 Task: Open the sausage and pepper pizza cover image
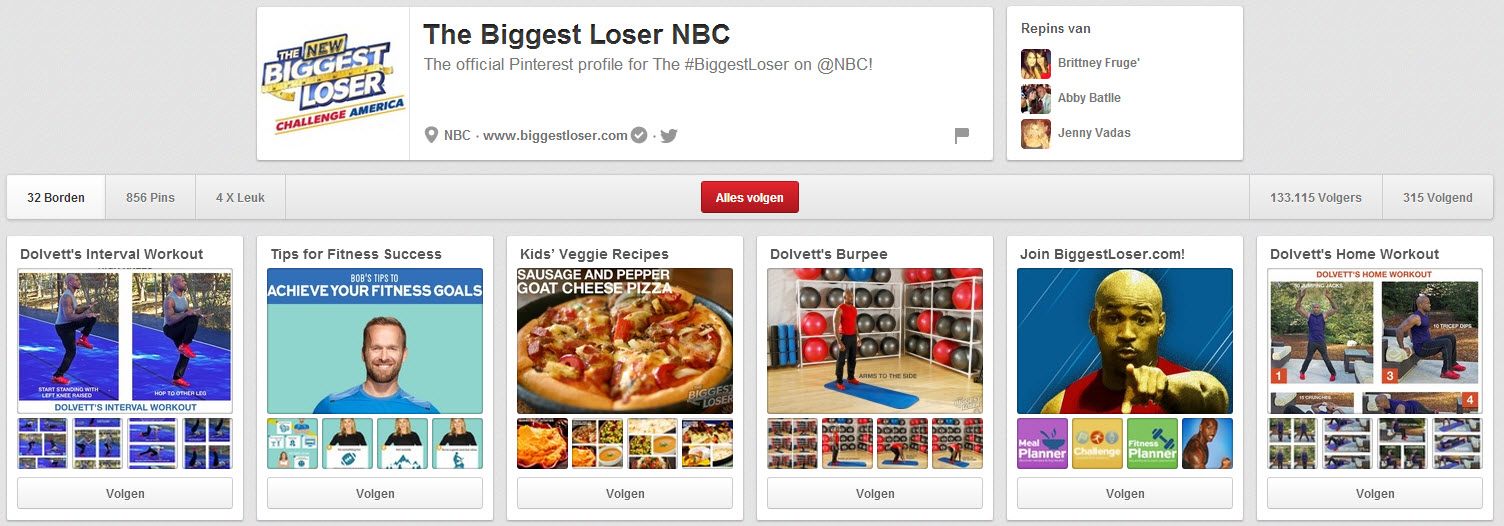(x=625, y=341)
